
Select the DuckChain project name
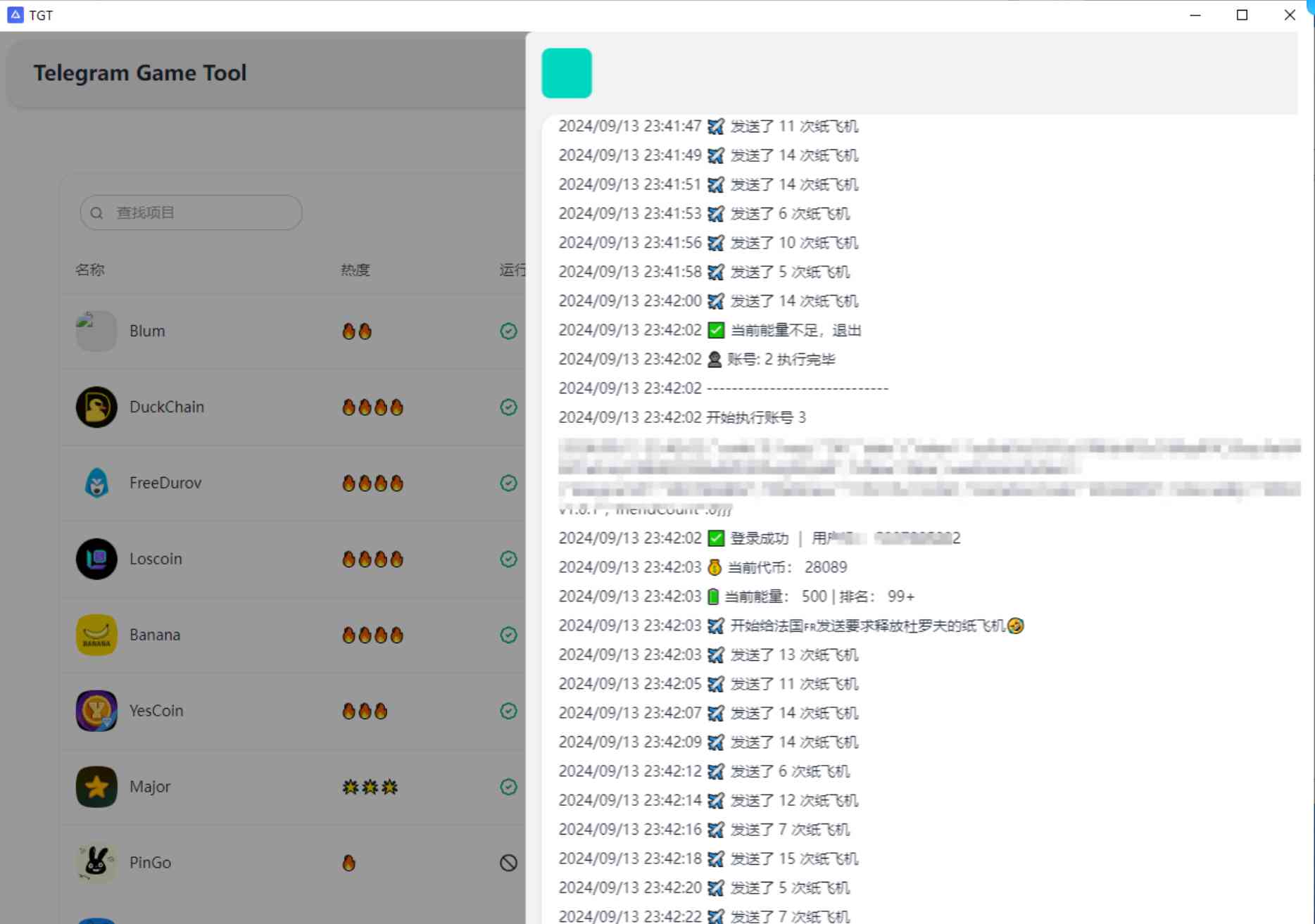(167, 407)
